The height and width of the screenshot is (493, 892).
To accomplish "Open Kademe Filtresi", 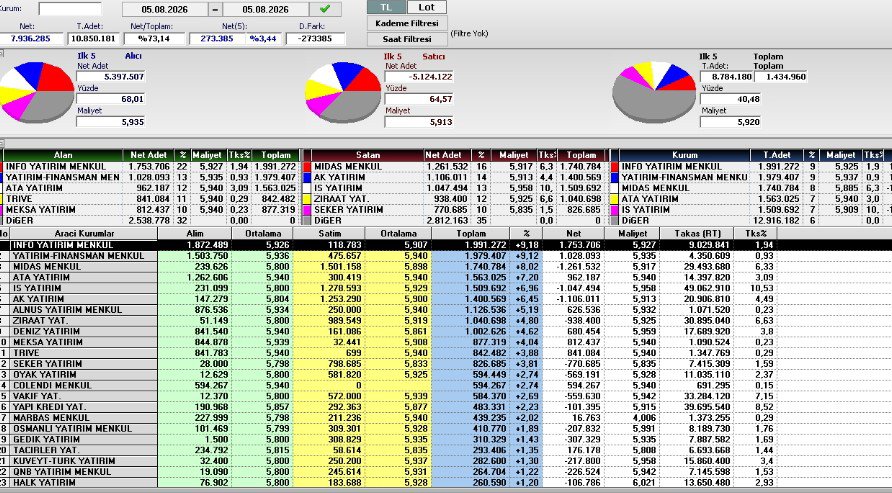I will coord(407,23).
